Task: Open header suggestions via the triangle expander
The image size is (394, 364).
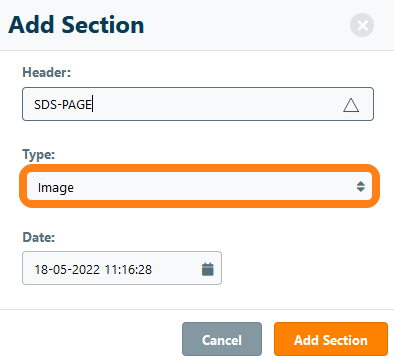Action: (351, 105)
